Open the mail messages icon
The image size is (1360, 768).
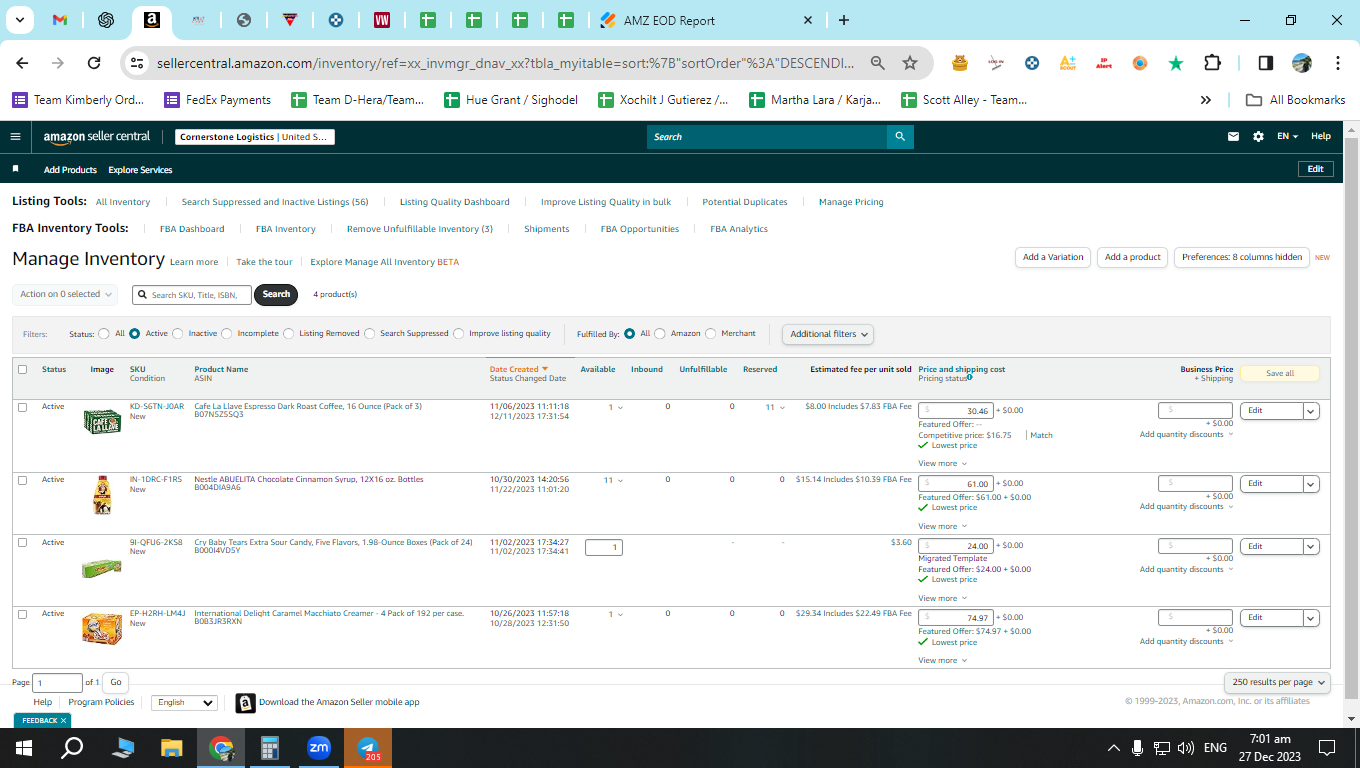click(x=1233, y=137)
